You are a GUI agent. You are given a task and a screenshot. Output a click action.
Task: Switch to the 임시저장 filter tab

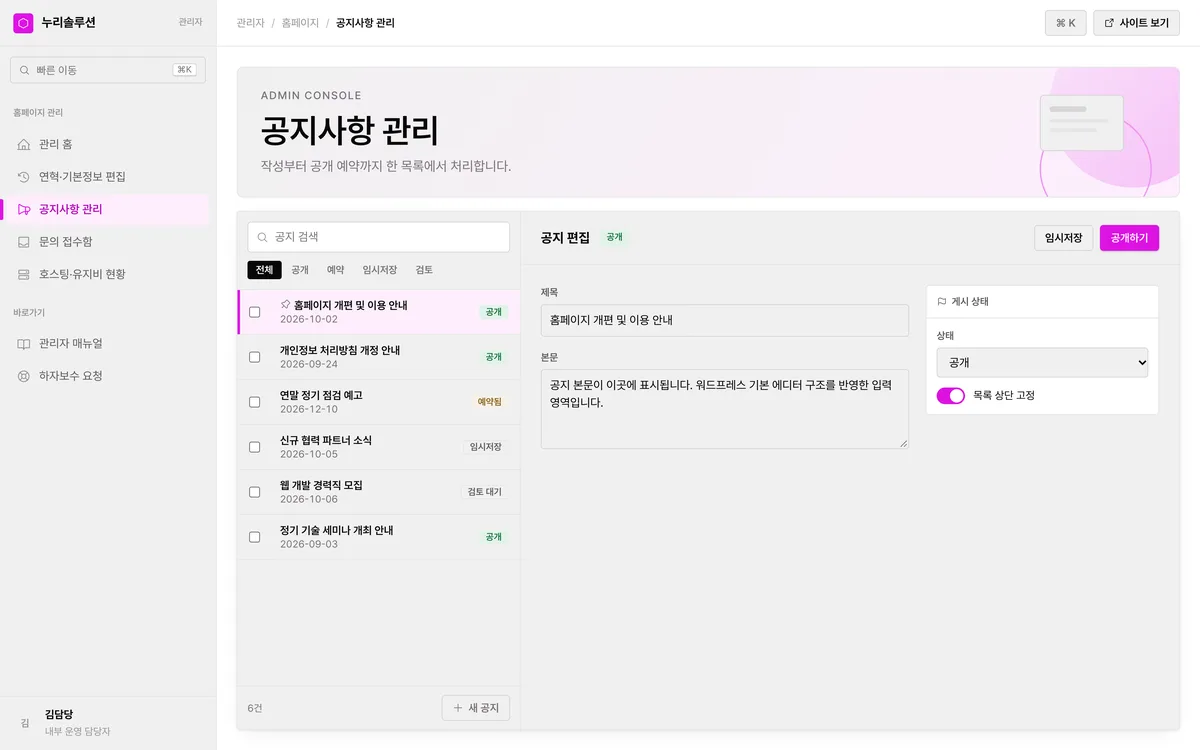tap(380, 270)
